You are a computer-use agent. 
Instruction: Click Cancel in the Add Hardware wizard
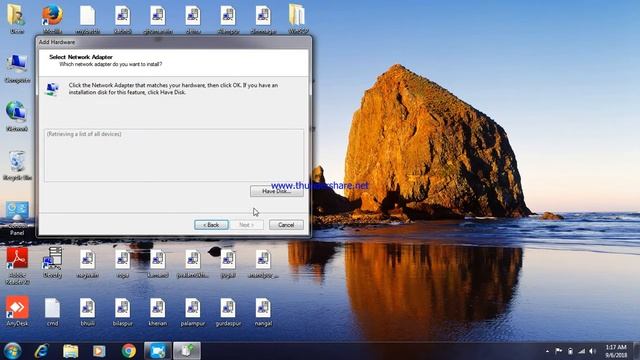(x=286, y=225)
